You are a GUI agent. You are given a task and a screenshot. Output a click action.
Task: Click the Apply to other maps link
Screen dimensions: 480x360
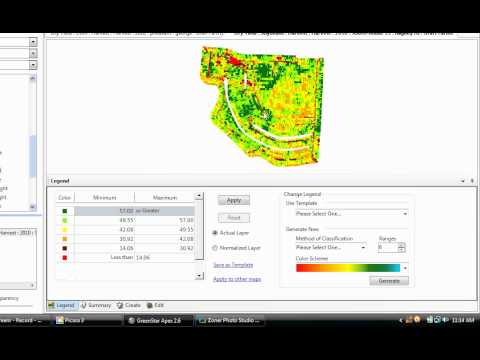[x=237, y=279]
